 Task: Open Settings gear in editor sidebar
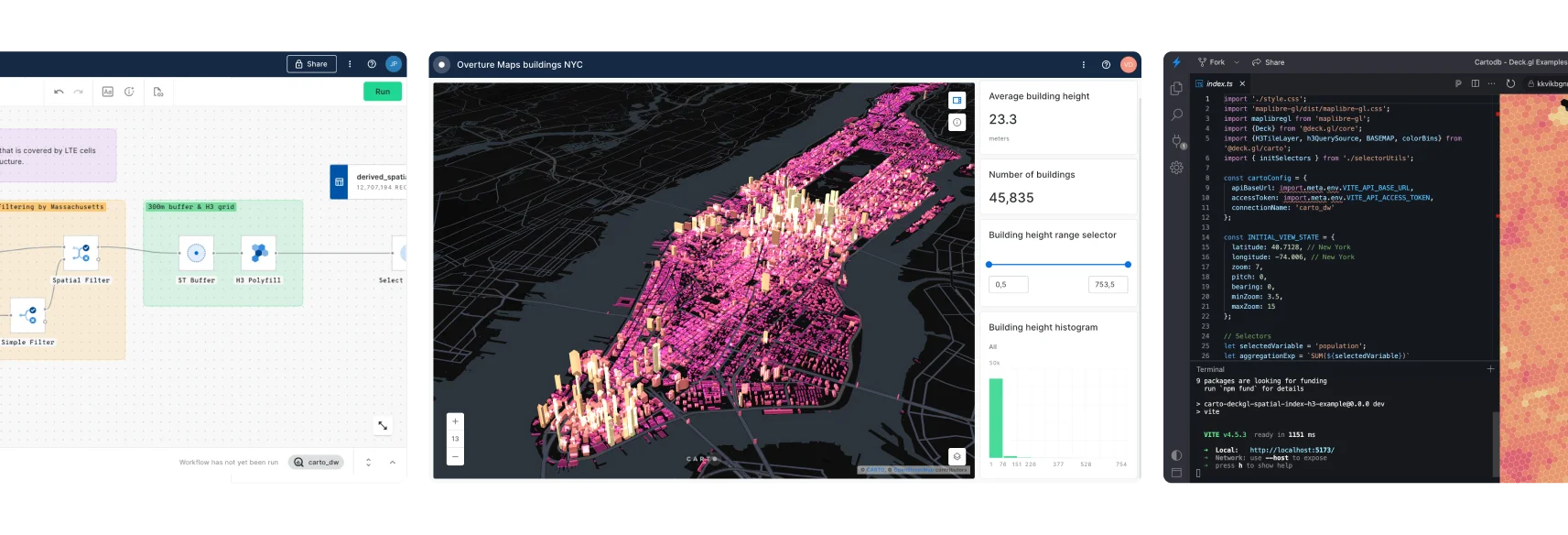[x=1177, y=168]
